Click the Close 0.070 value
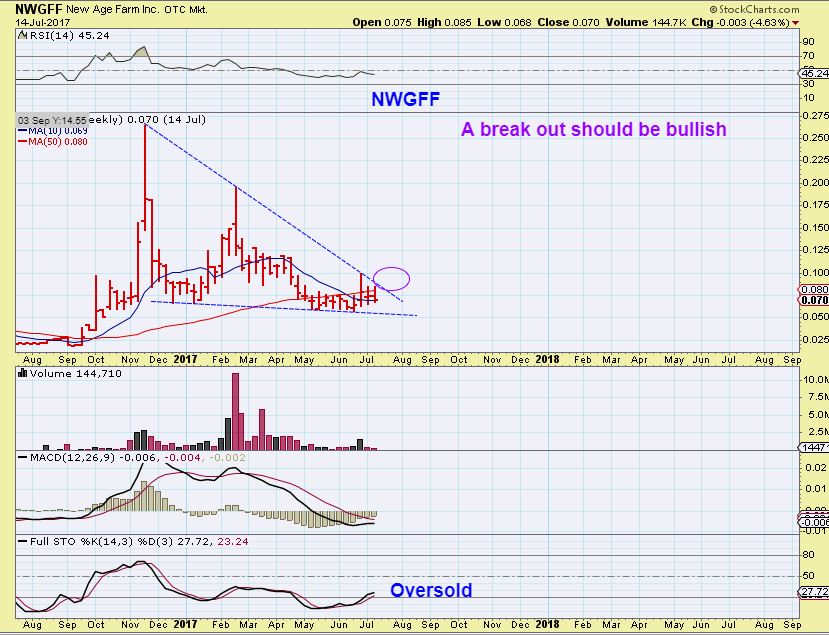The image size is (829, 635). [x=568, y=22]
